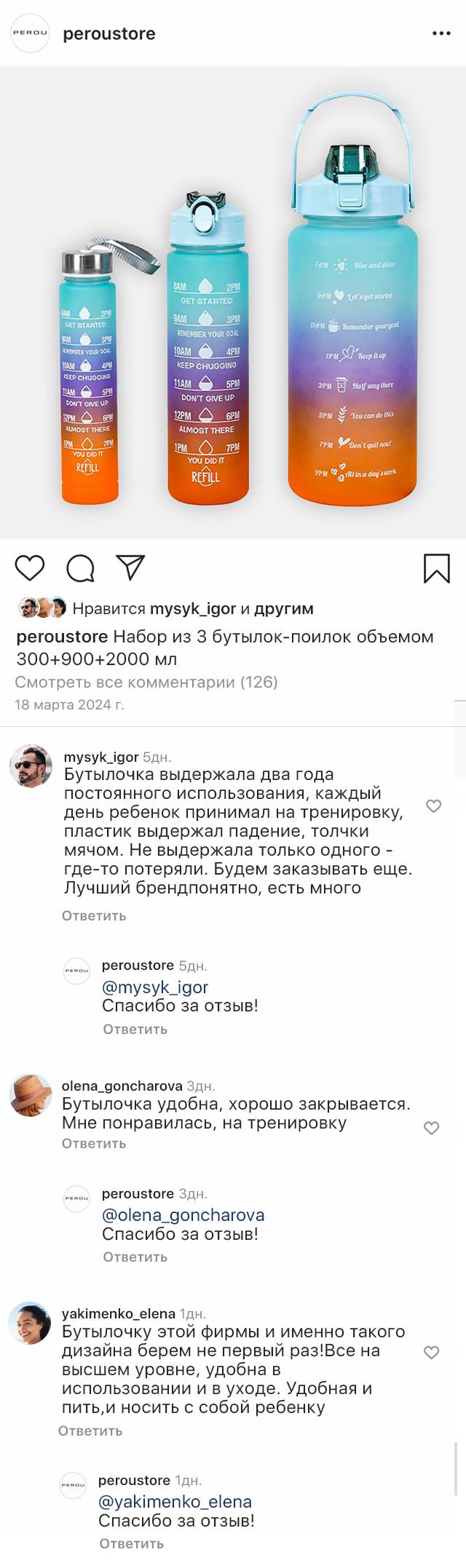Open the three-dot more options menu
The image size is (466, 1568).
coord(441,33)
